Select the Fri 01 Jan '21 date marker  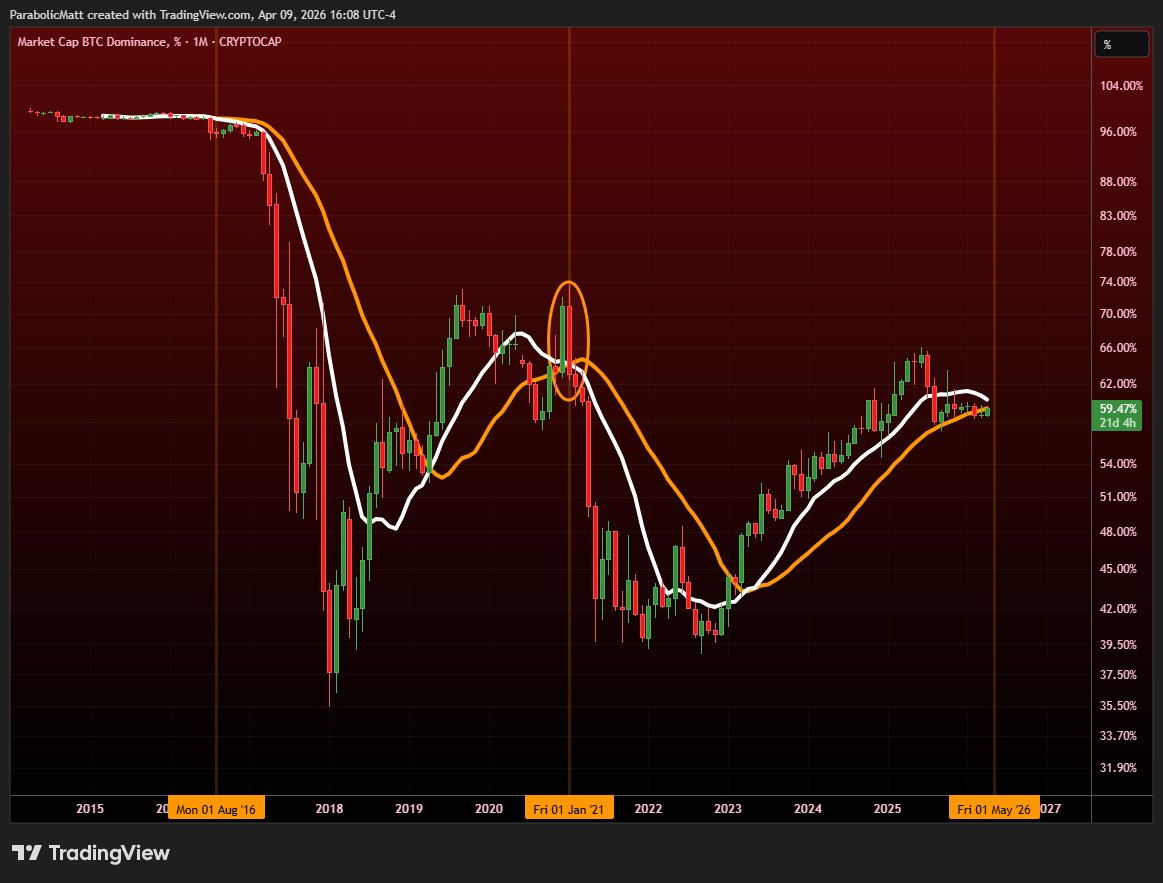click(569, 809)
